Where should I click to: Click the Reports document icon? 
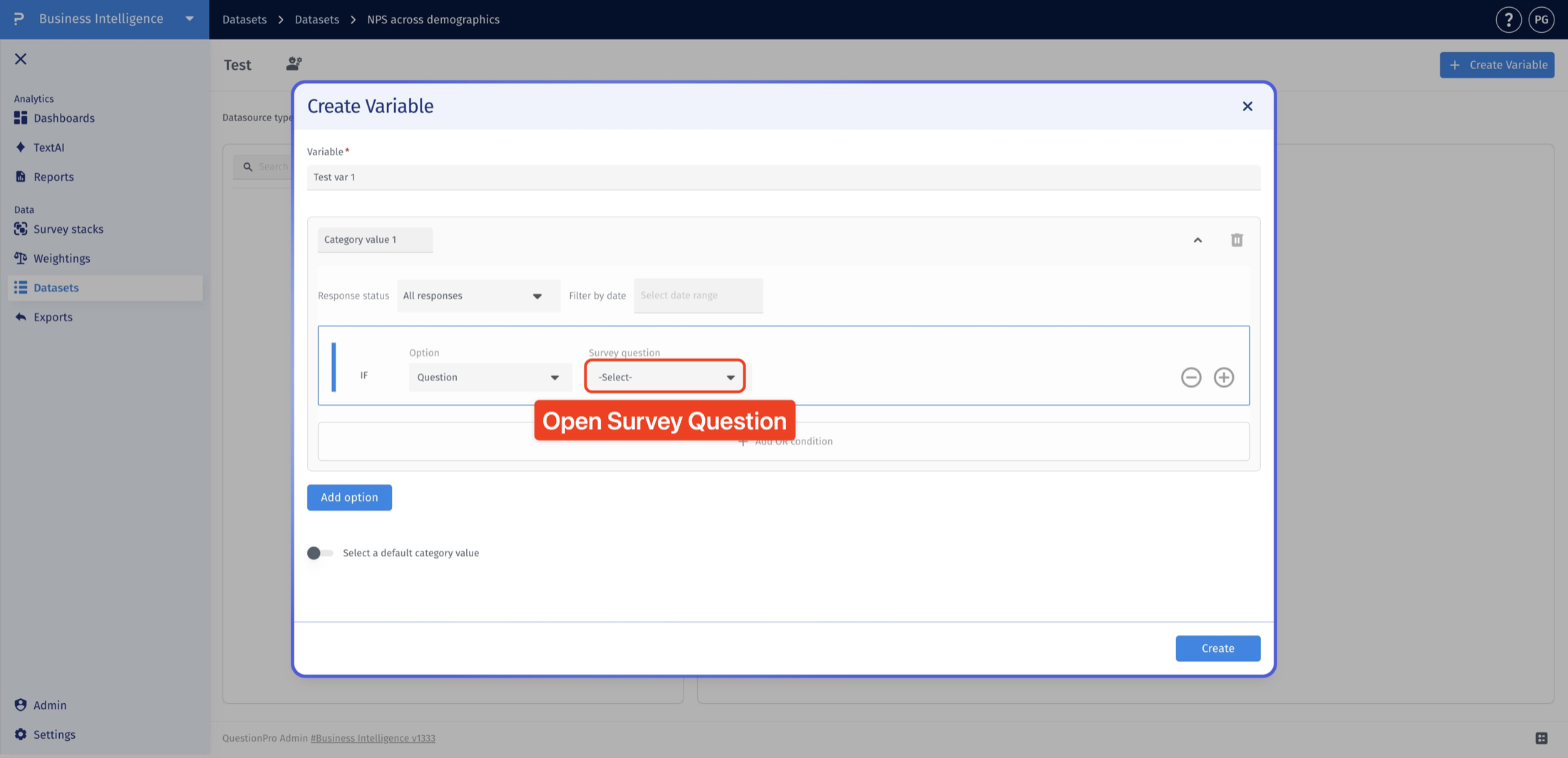click(x=21, y=176)
